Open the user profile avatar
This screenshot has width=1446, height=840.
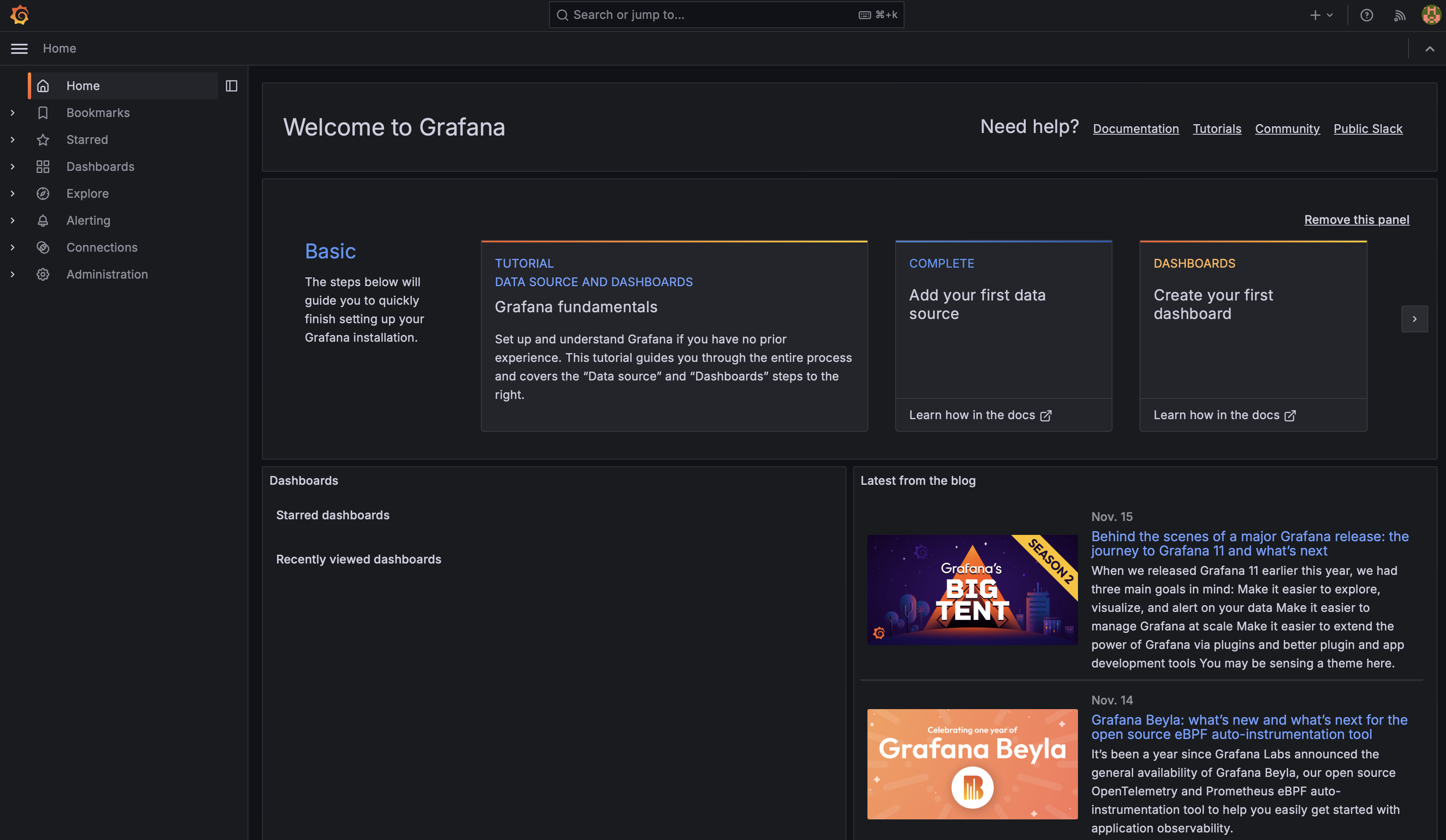click(x=1430, y=16)
